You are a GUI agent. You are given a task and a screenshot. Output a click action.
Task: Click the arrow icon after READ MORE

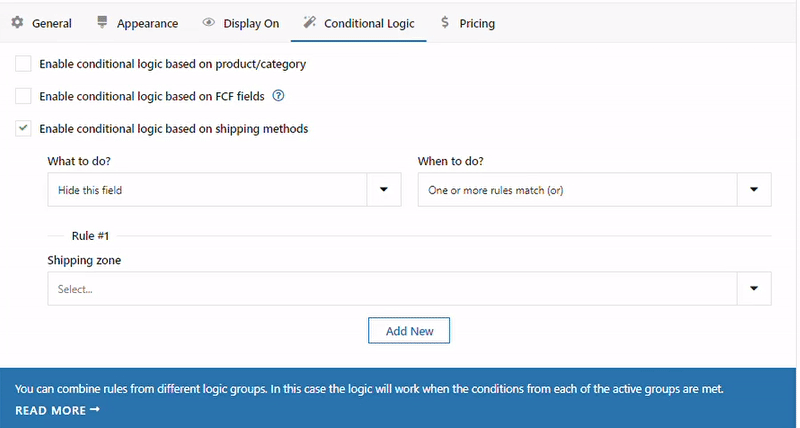coord(95,410)
